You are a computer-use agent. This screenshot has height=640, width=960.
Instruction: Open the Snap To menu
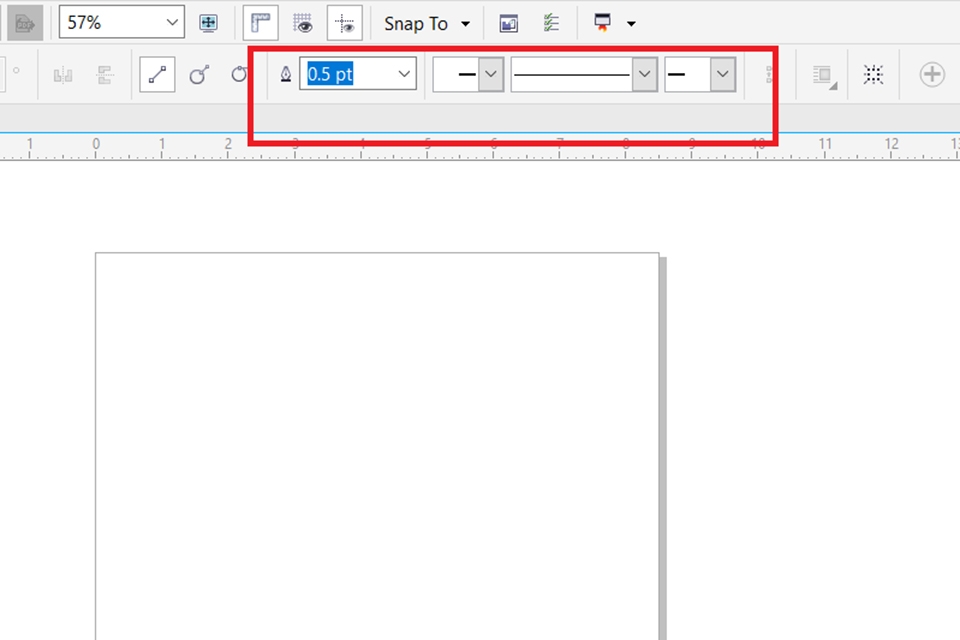[427, 23]
